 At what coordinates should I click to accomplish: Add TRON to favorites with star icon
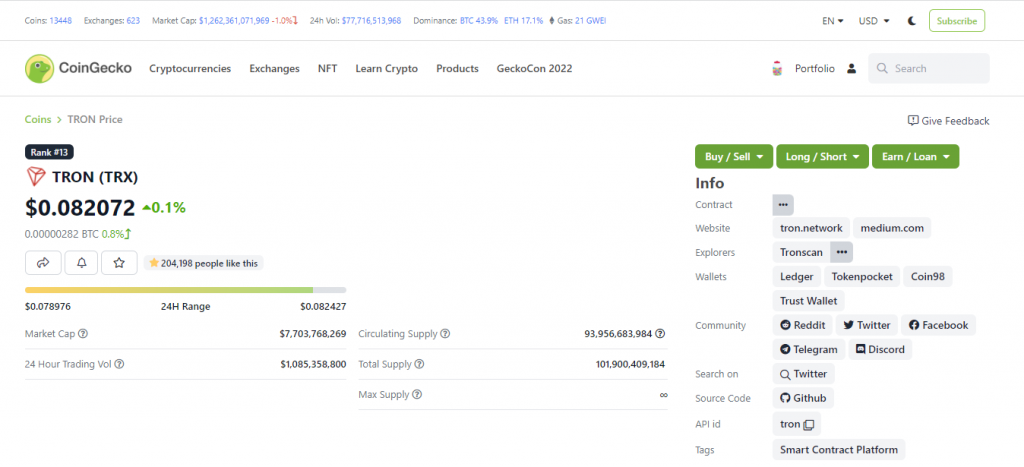pos(120,263)
